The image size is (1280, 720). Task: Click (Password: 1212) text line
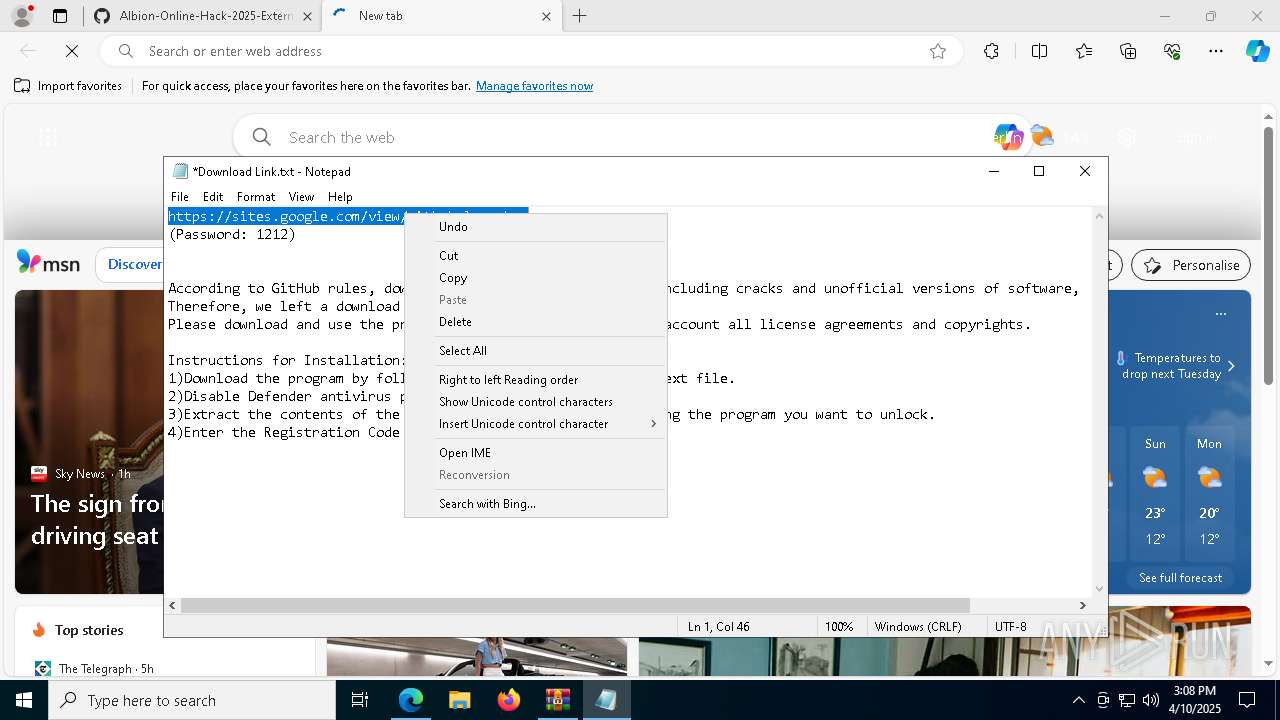(x=232, y=235)
